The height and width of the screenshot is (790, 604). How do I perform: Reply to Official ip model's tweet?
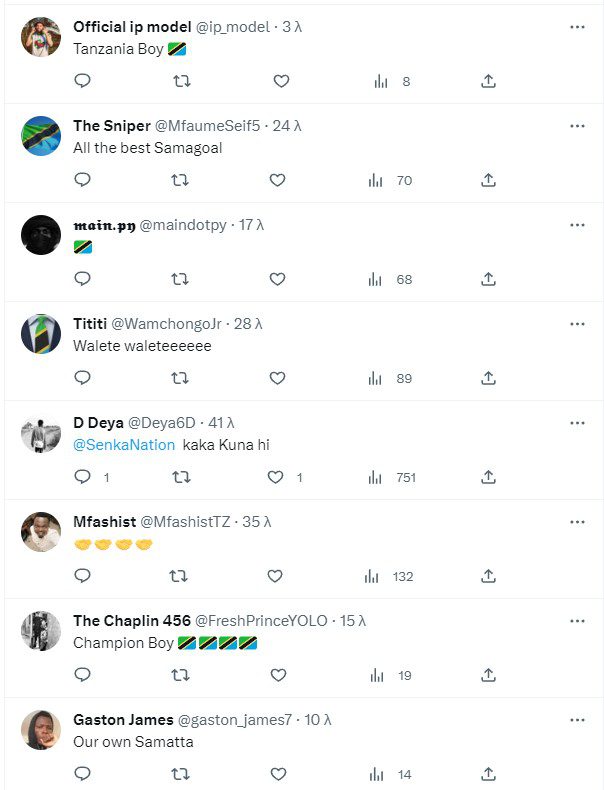click(83, 82)
